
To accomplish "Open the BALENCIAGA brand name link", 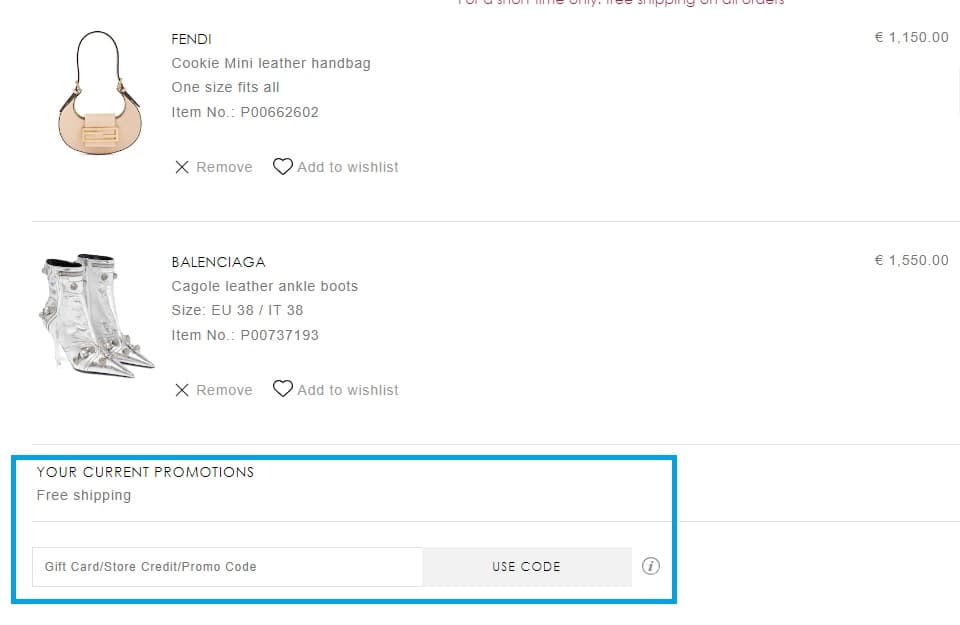I will [218, 261].
